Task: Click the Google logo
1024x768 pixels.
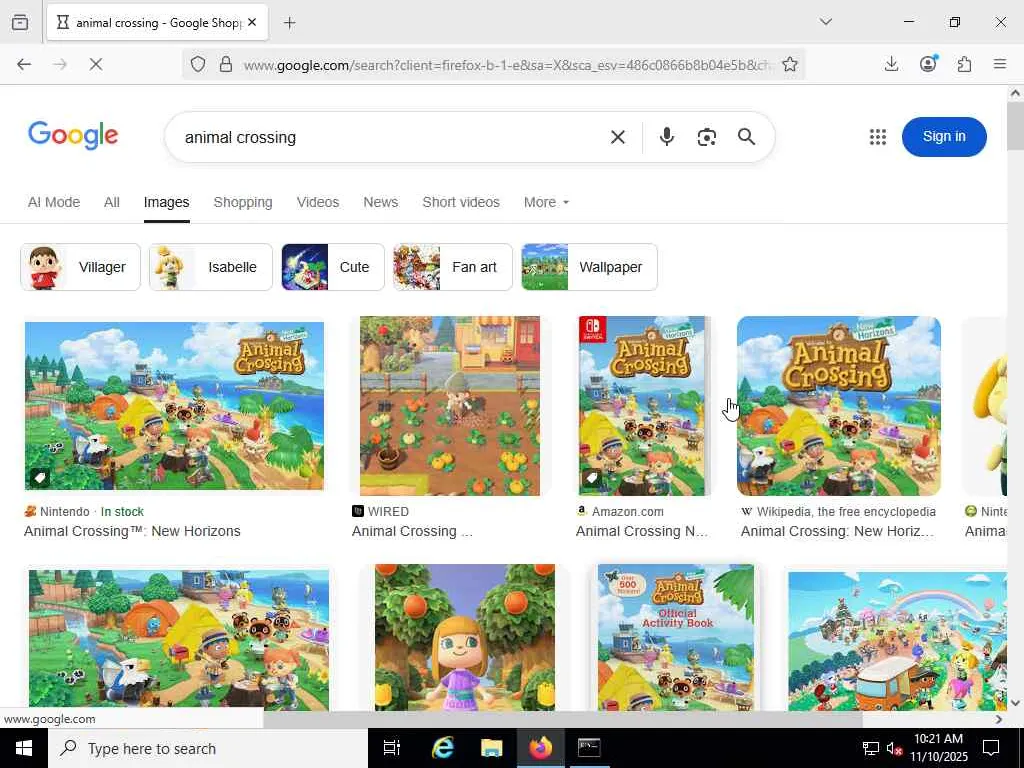Action: point(73,135)
